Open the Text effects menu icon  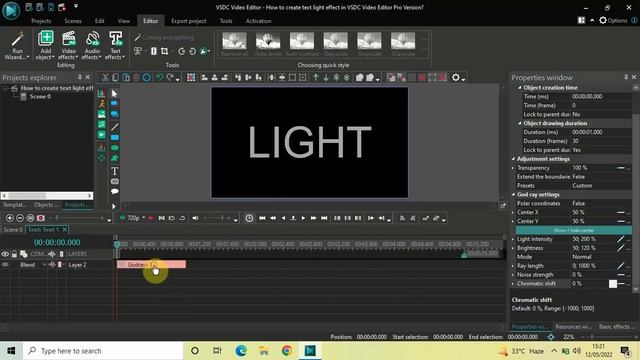tap(116, 39)
